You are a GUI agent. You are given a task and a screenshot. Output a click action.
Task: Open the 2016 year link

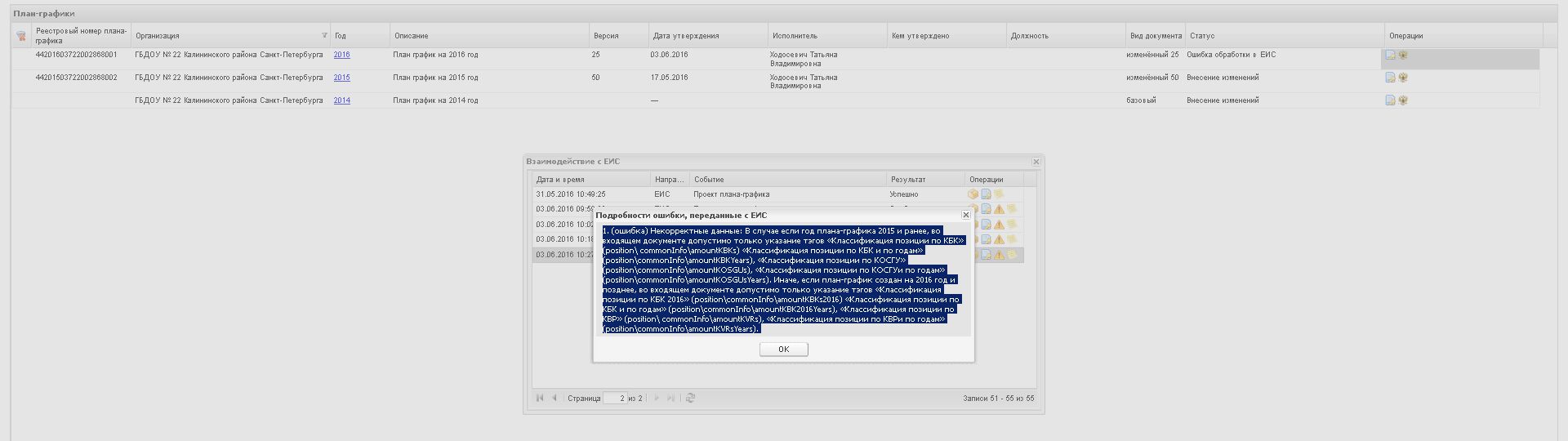coord(341,55)
